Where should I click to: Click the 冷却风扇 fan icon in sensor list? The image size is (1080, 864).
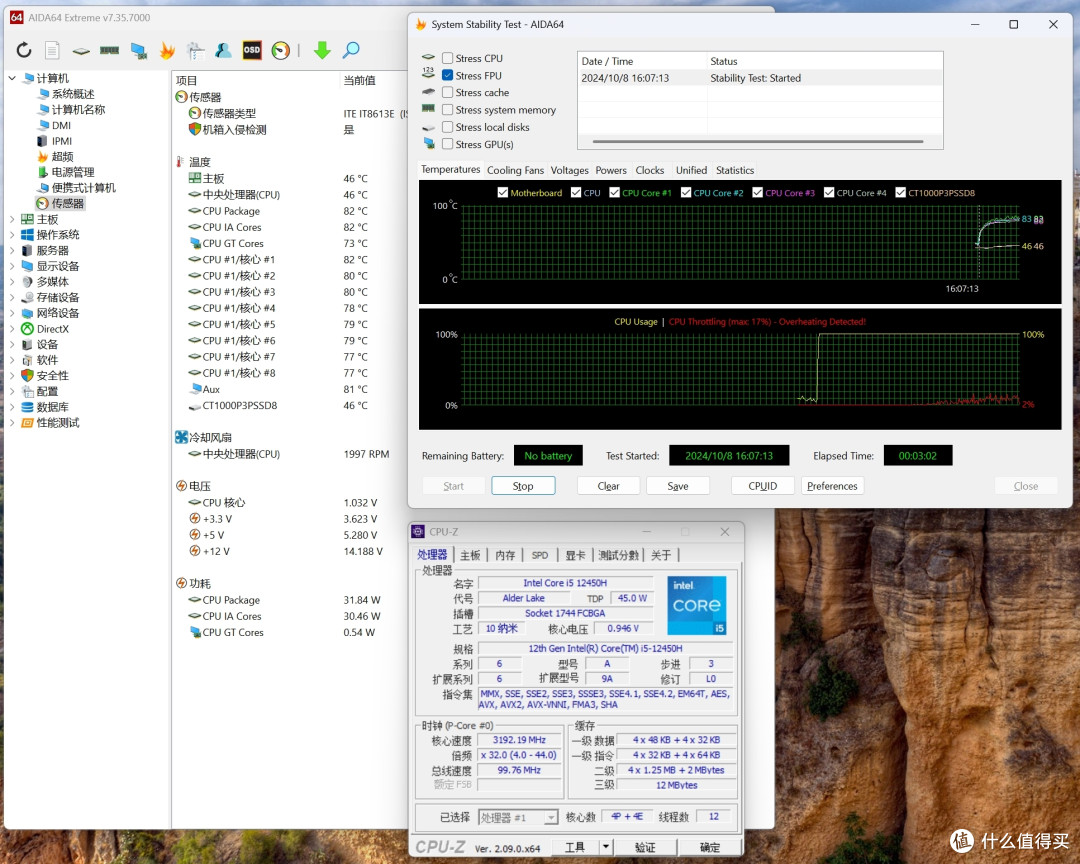(x=182, y=438)
